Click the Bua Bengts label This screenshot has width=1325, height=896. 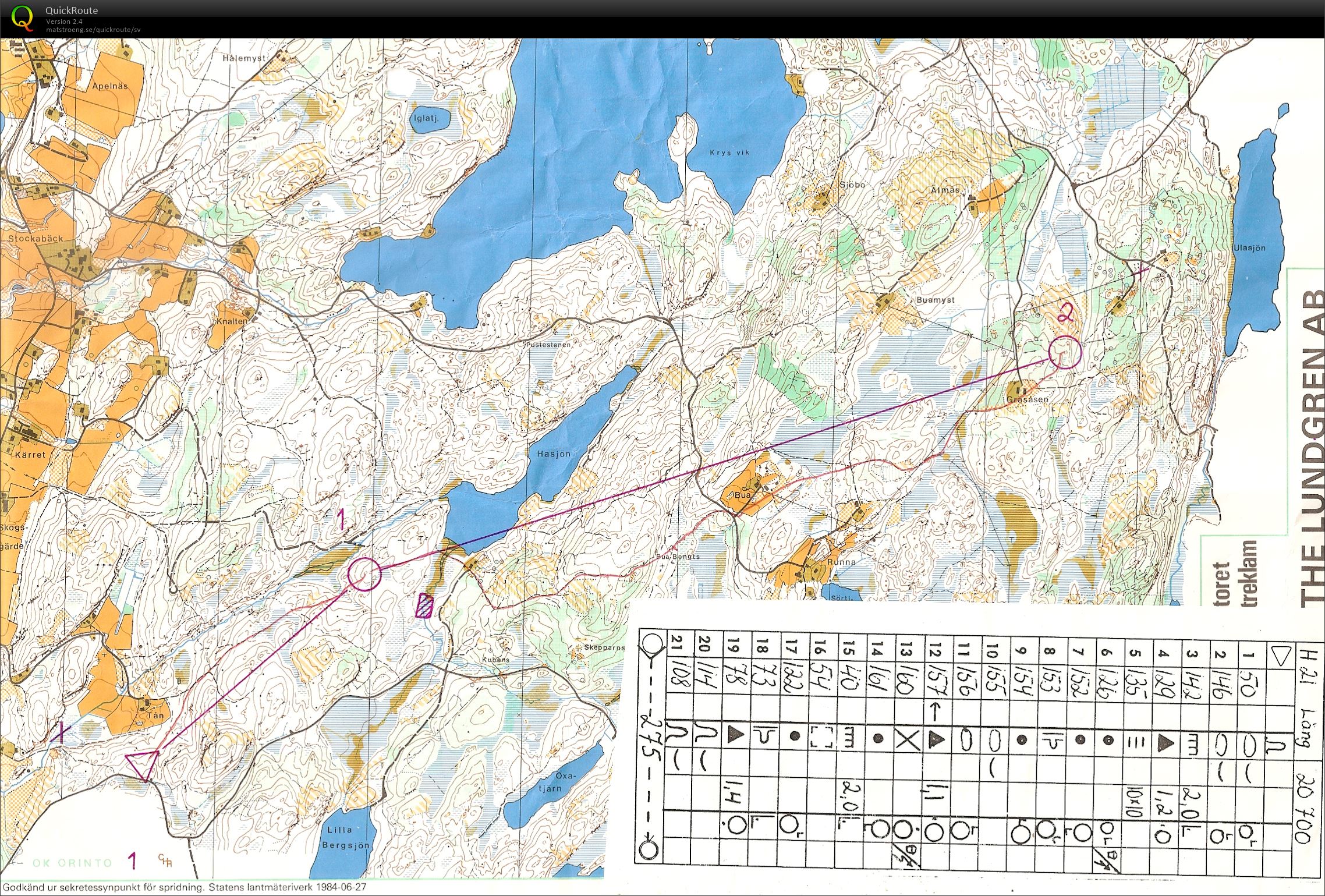tap(678, 556)
